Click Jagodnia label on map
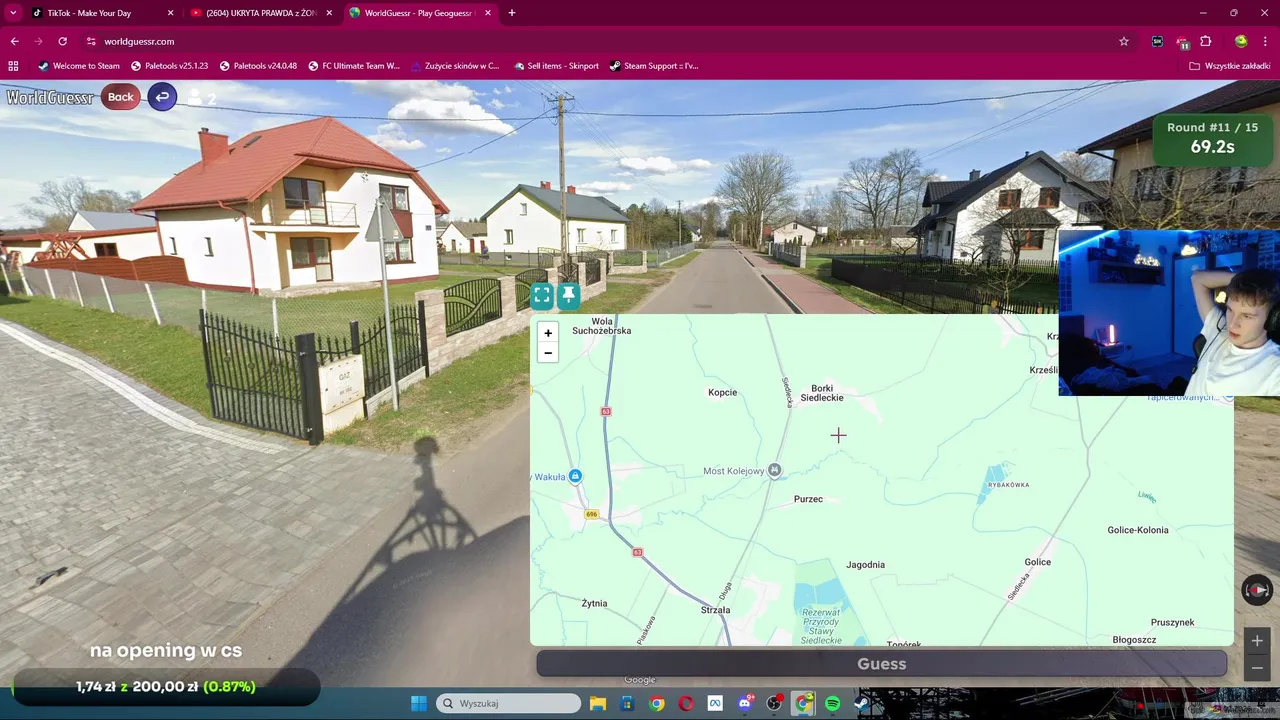The image size is (1280, 720). tap(865, 565)
